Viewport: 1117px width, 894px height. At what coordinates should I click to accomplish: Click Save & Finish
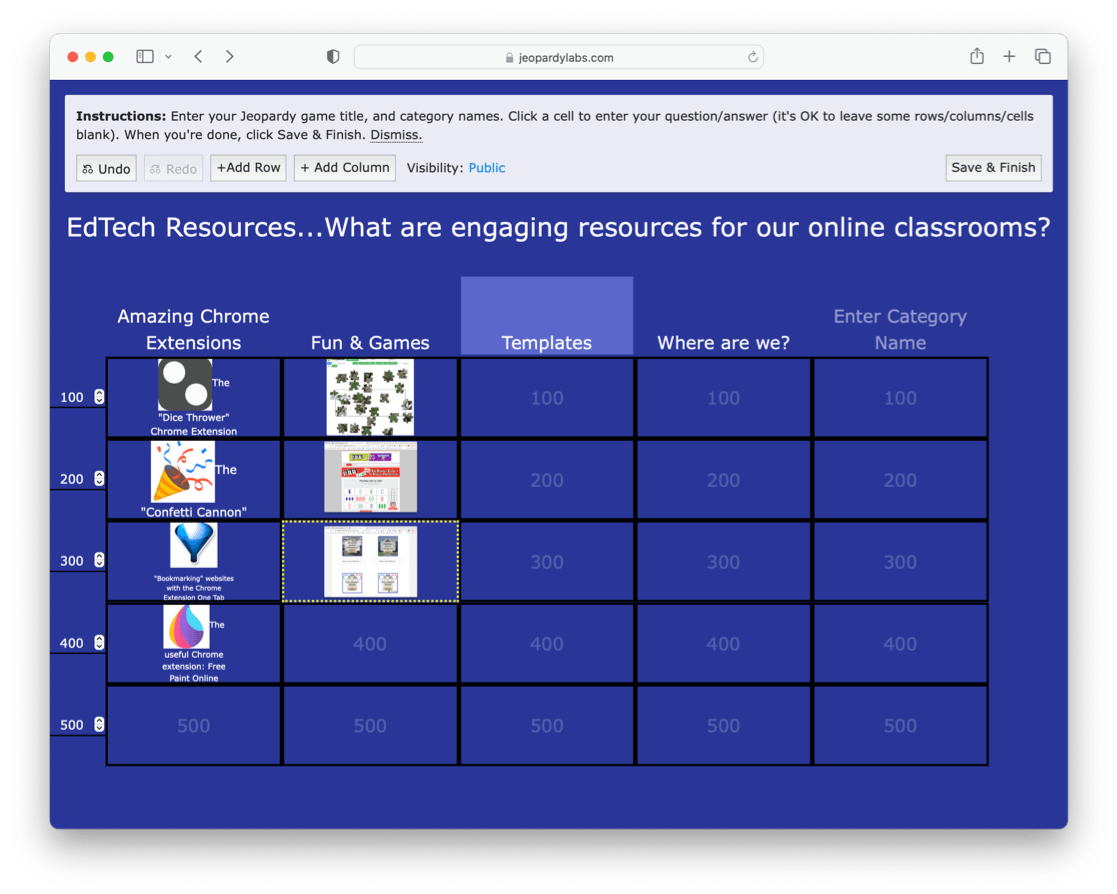993,168
